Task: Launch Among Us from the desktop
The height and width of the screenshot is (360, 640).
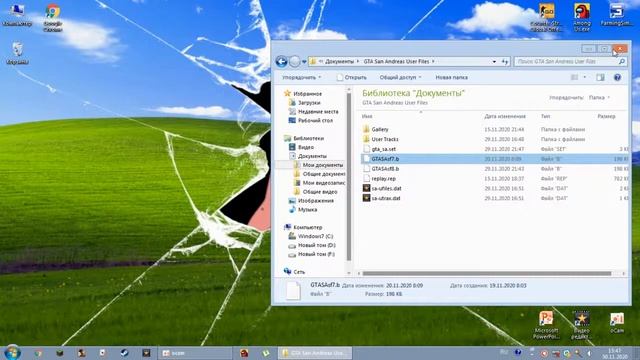Action: (x=582, y=17)
